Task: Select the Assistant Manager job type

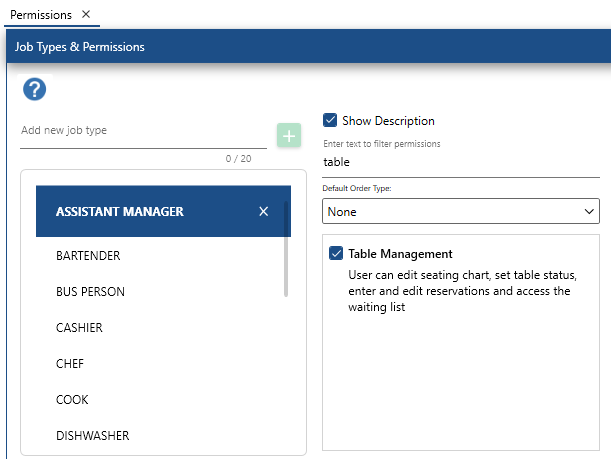Action: click(x=120, y=212)
